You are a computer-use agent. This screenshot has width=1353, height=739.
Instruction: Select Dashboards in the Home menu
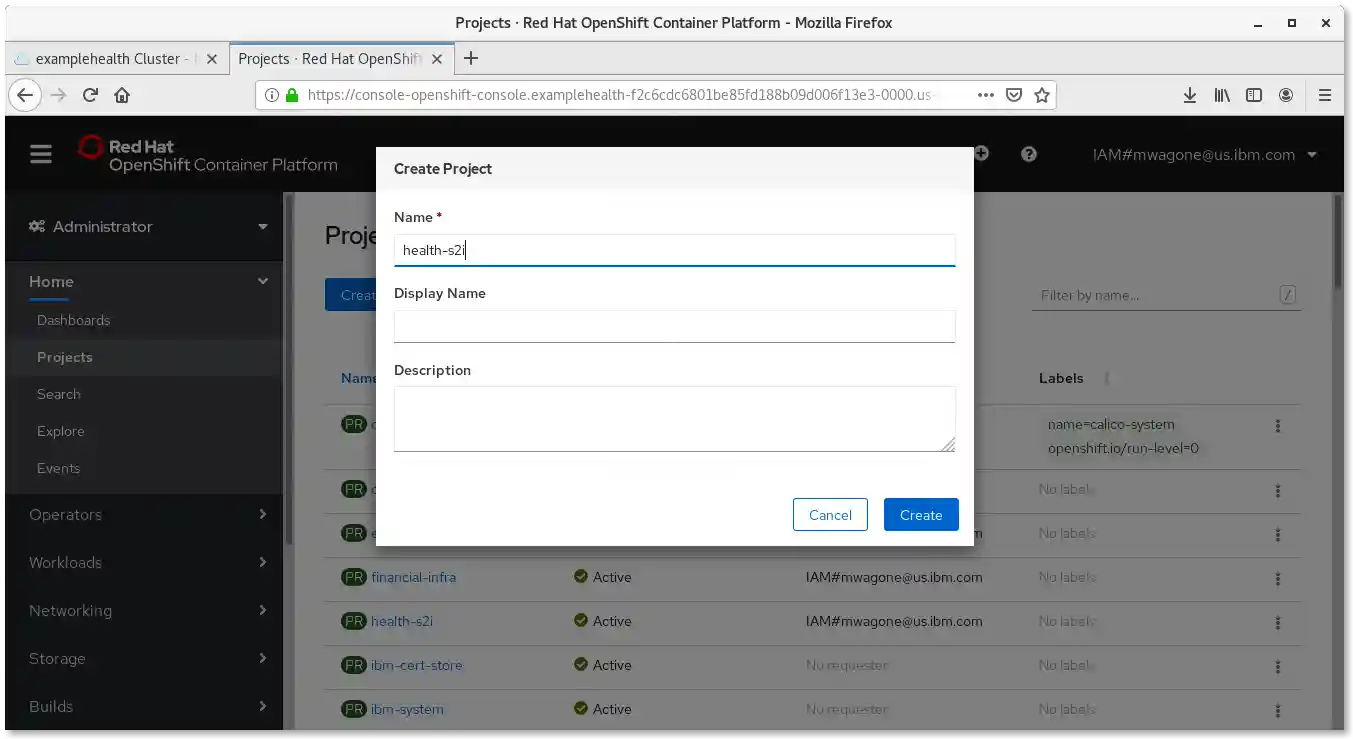click(74, 320)
